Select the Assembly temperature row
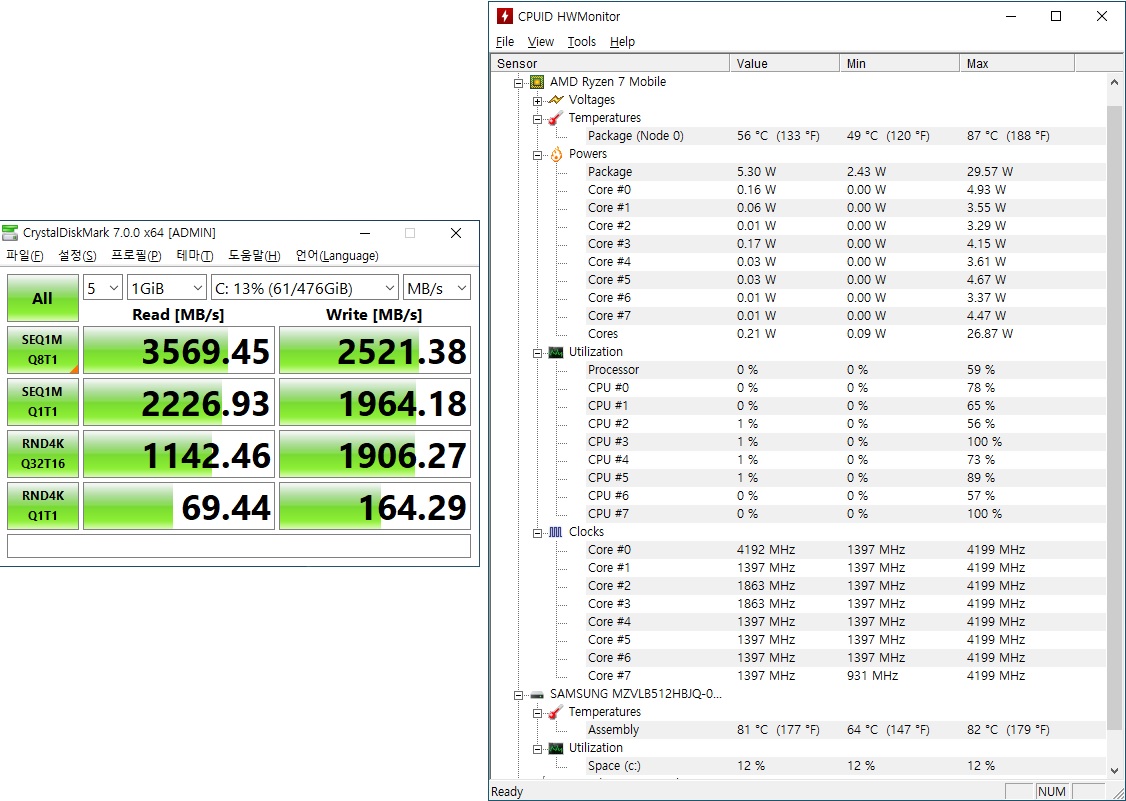The image size is (1126, 801). click(x=845, y=730)
